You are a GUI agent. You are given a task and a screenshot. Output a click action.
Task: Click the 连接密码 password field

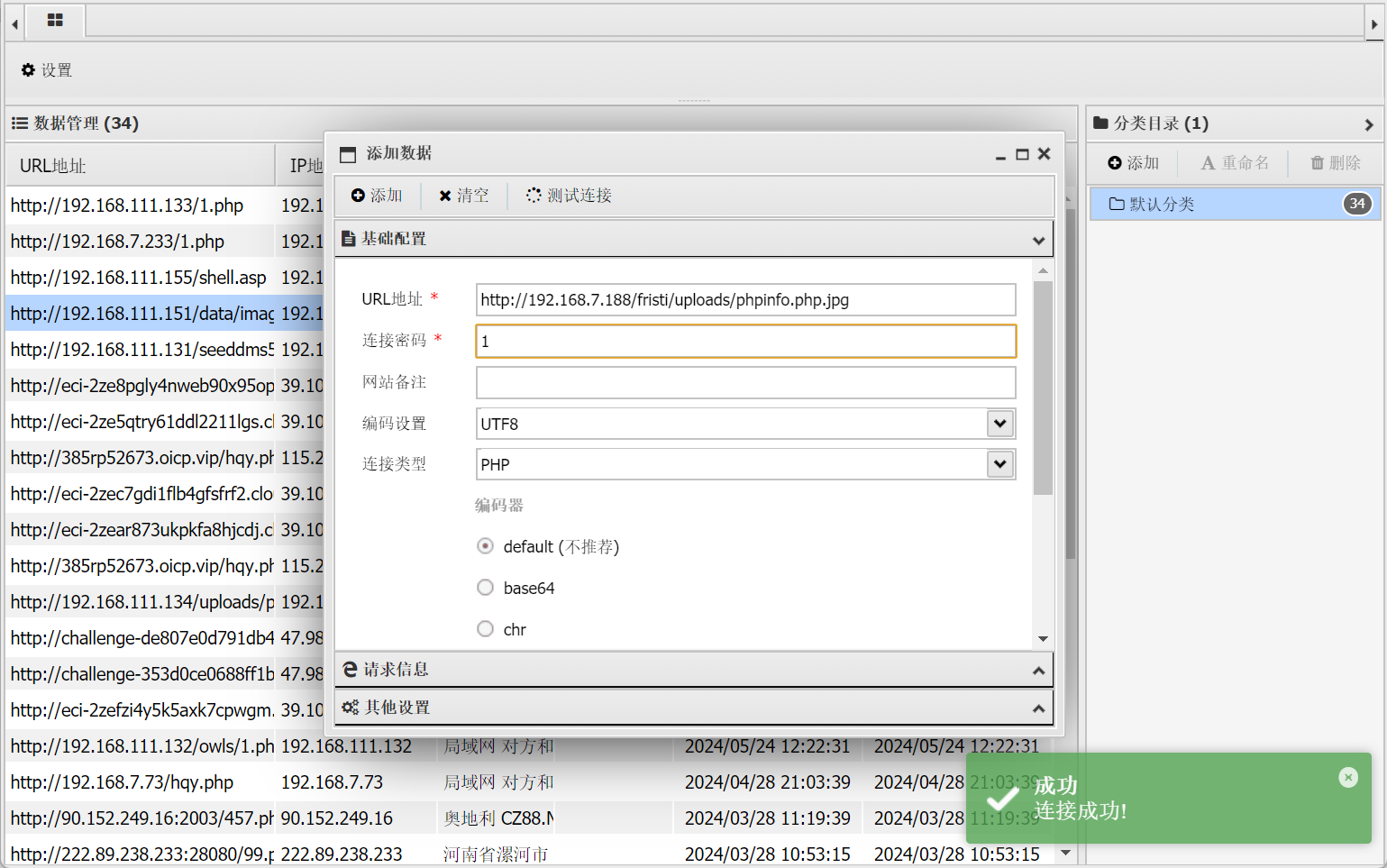(x=745, y=342)
